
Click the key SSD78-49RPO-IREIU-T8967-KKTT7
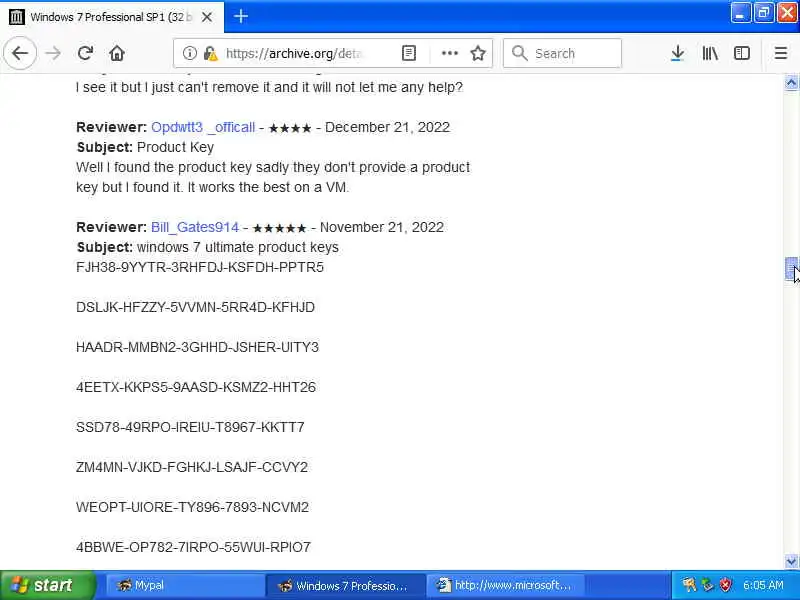click(x=190, y=427)
